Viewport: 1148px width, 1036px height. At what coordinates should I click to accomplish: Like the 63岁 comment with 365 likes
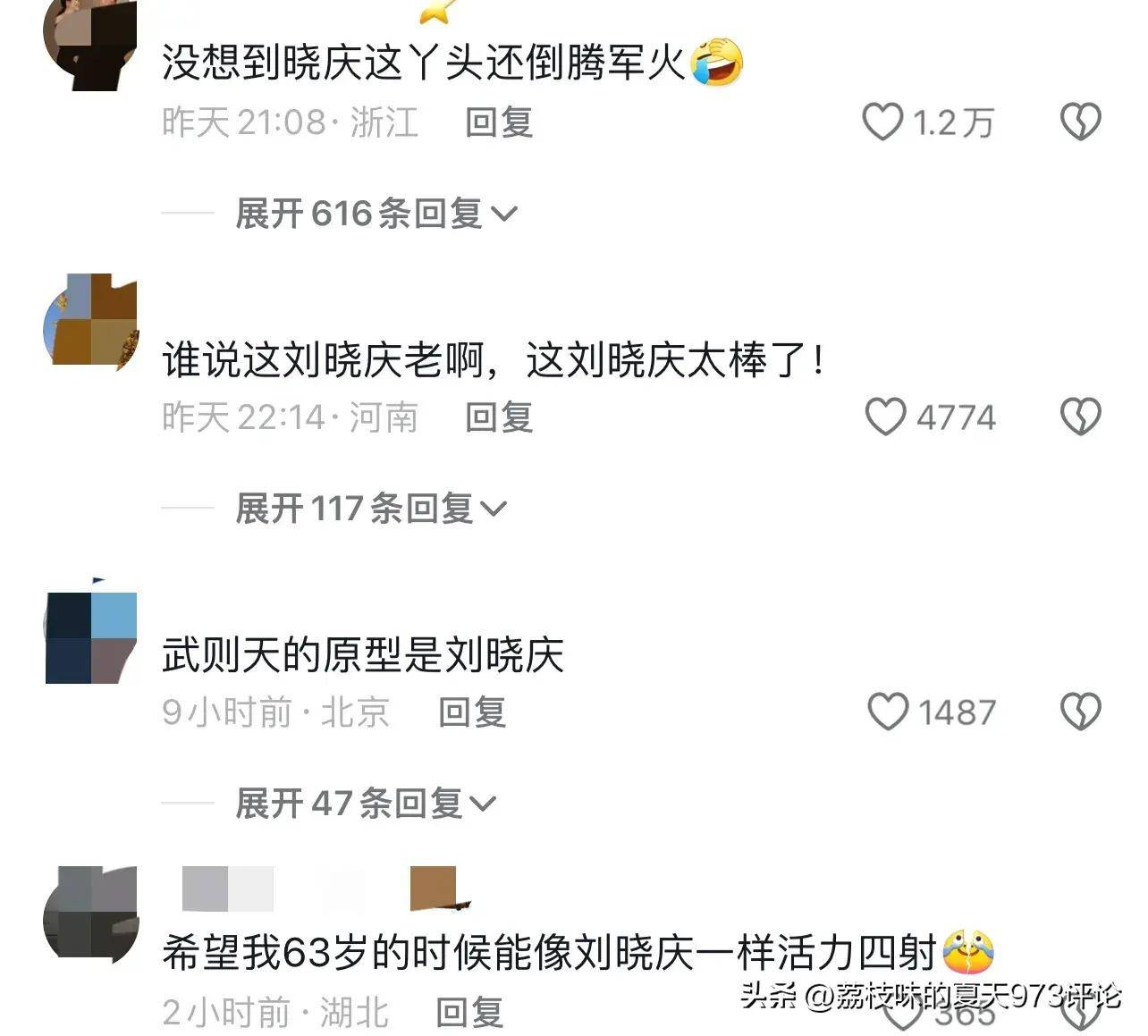903,1015
